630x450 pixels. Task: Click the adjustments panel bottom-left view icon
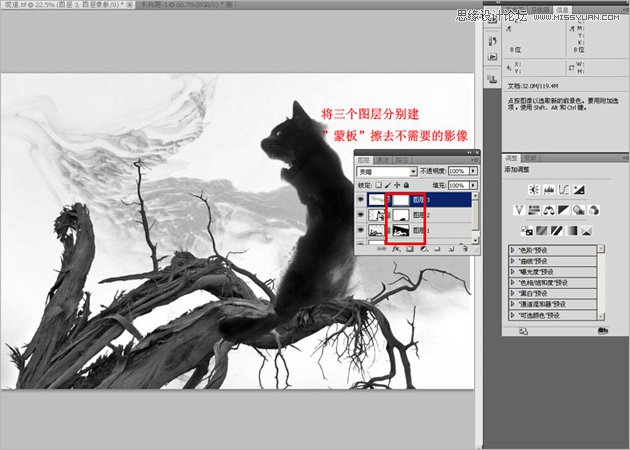coord(523,331)
